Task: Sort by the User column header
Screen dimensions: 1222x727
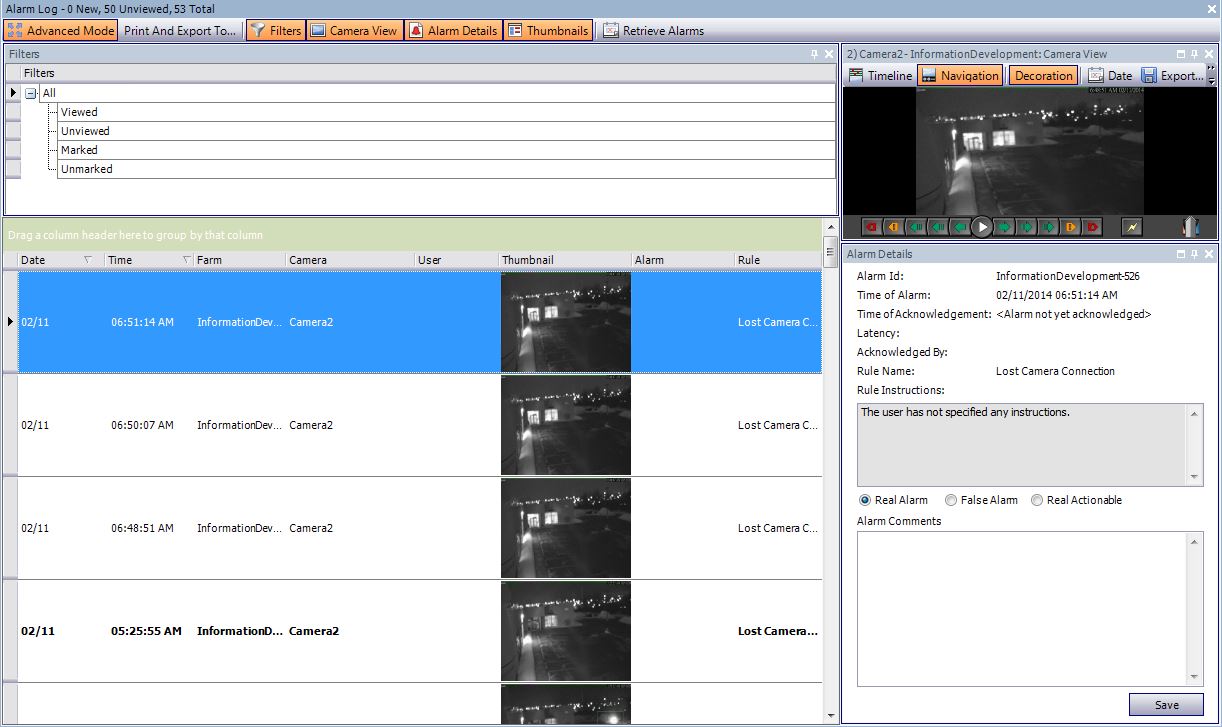Action: click(x=457, y=260)
